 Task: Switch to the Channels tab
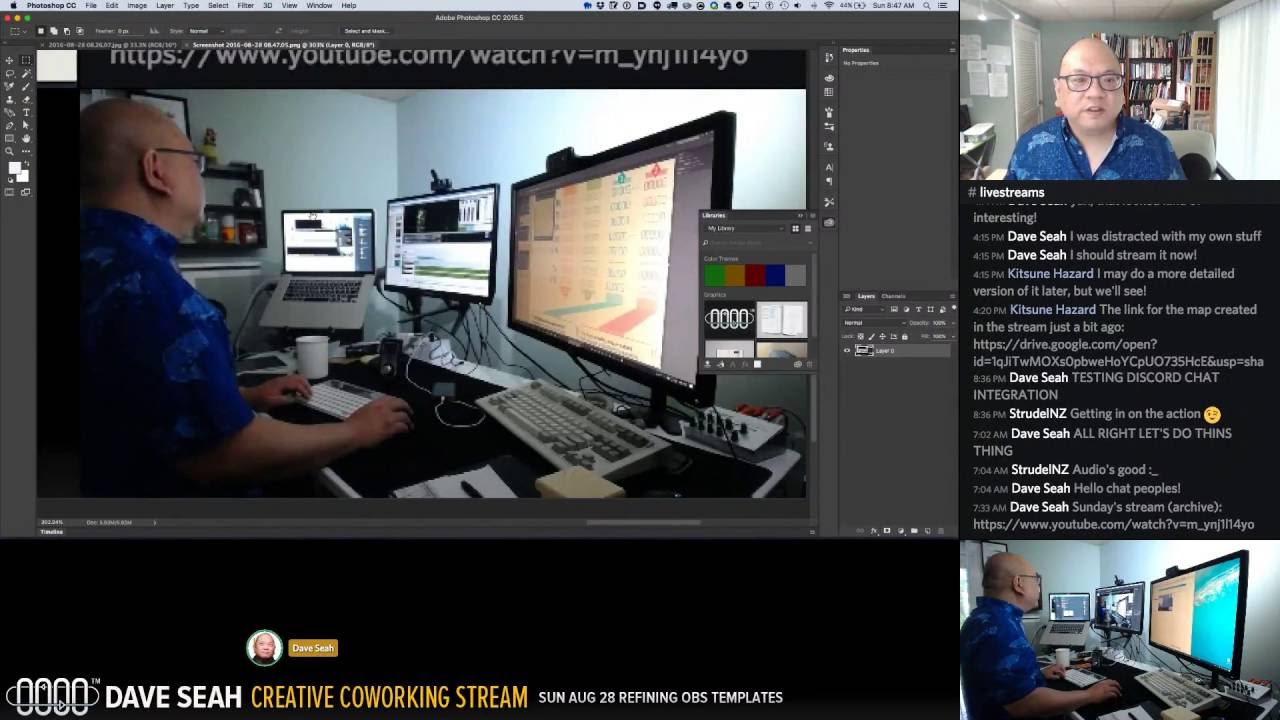pos(893,296)
